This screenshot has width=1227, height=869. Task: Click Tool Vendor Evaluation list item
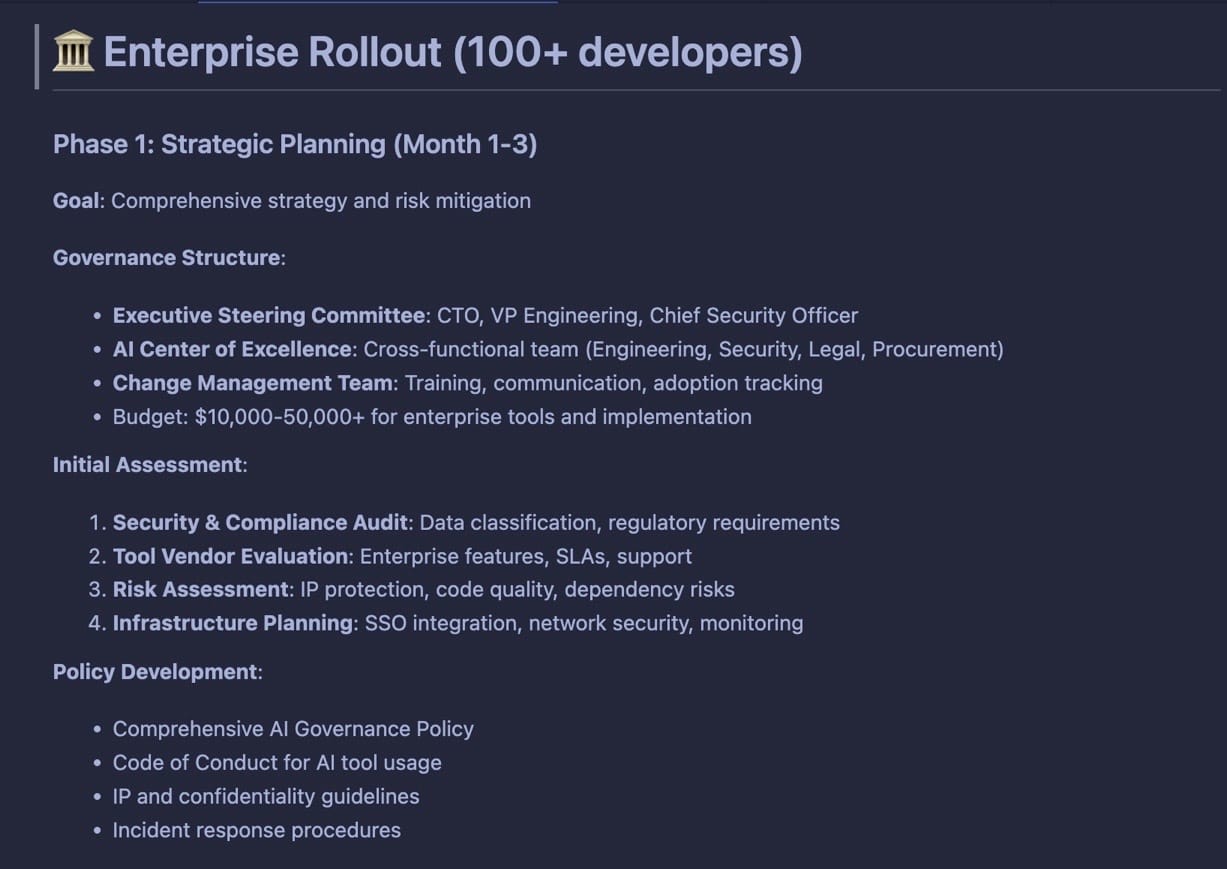pyautogui.click(x=402, y=556)
